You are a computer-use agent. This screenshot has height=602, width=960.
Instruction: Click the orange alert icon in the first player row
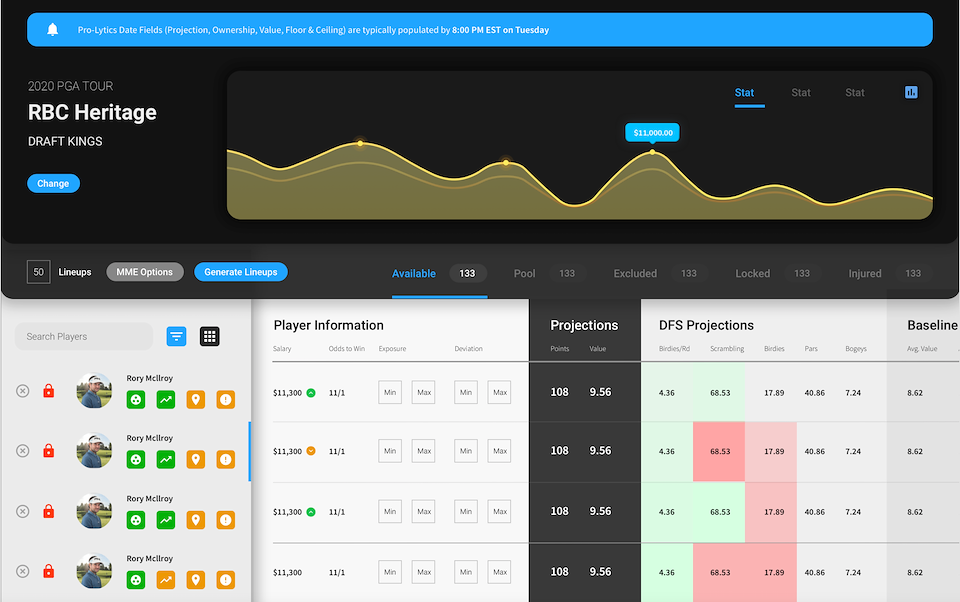tap(226, 400)
